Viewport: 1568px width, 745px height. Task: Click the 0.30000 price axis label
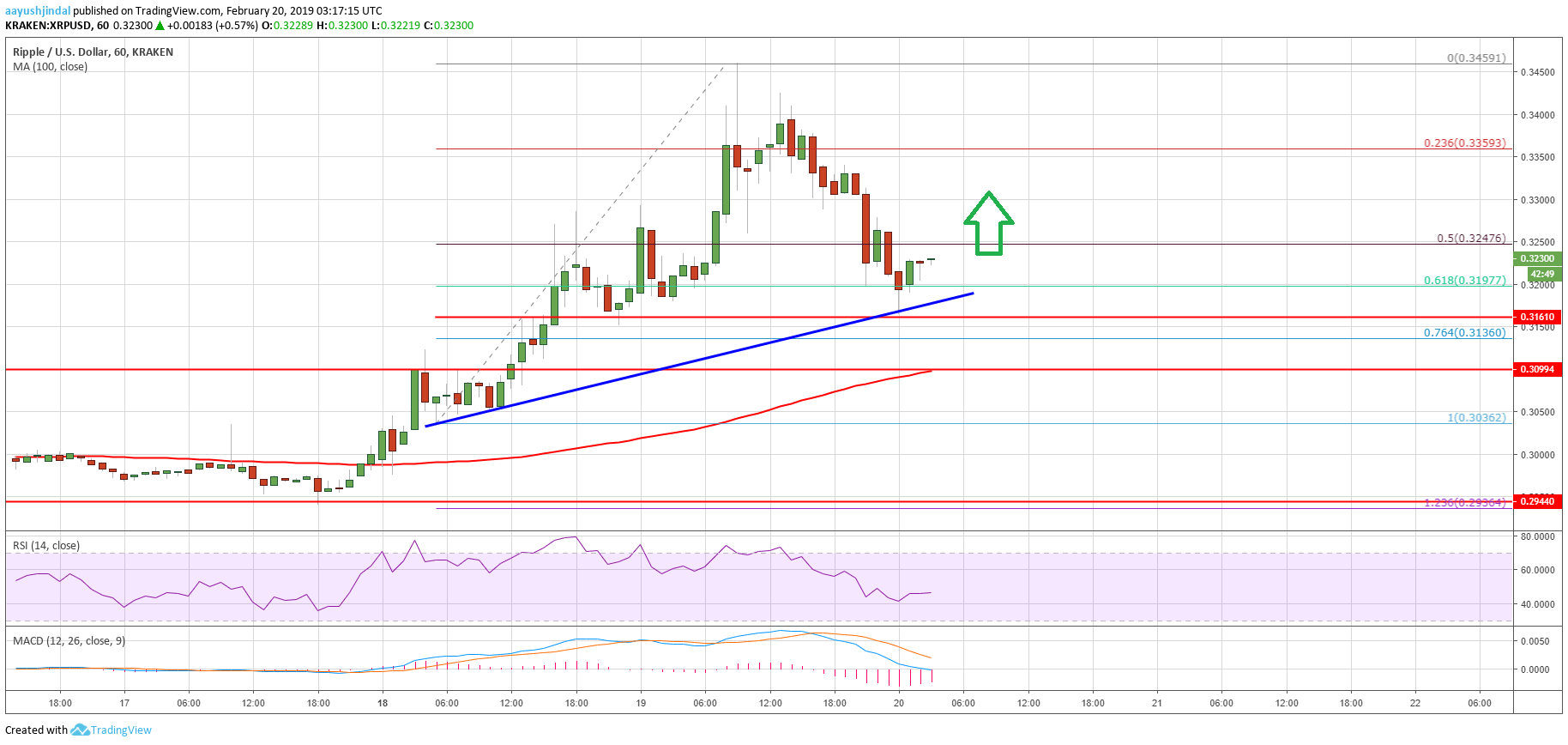tap(1537, 455)
